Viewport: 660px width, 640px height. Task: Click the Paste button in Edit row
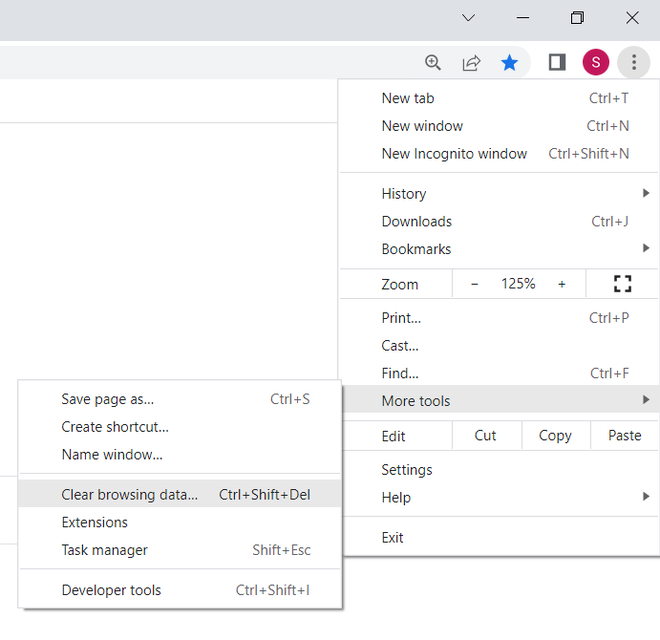click(x=625, y=436)
